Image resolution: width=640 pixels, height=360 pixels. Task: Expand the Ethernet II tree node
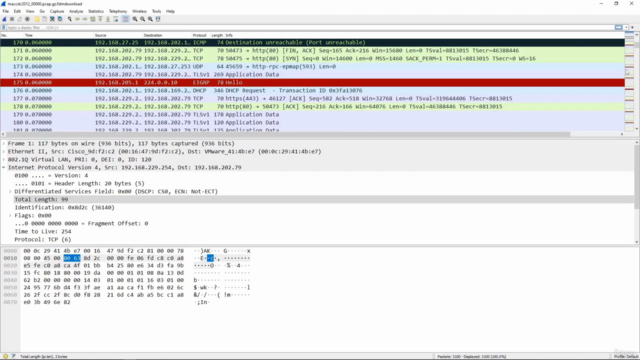(4, 151)
